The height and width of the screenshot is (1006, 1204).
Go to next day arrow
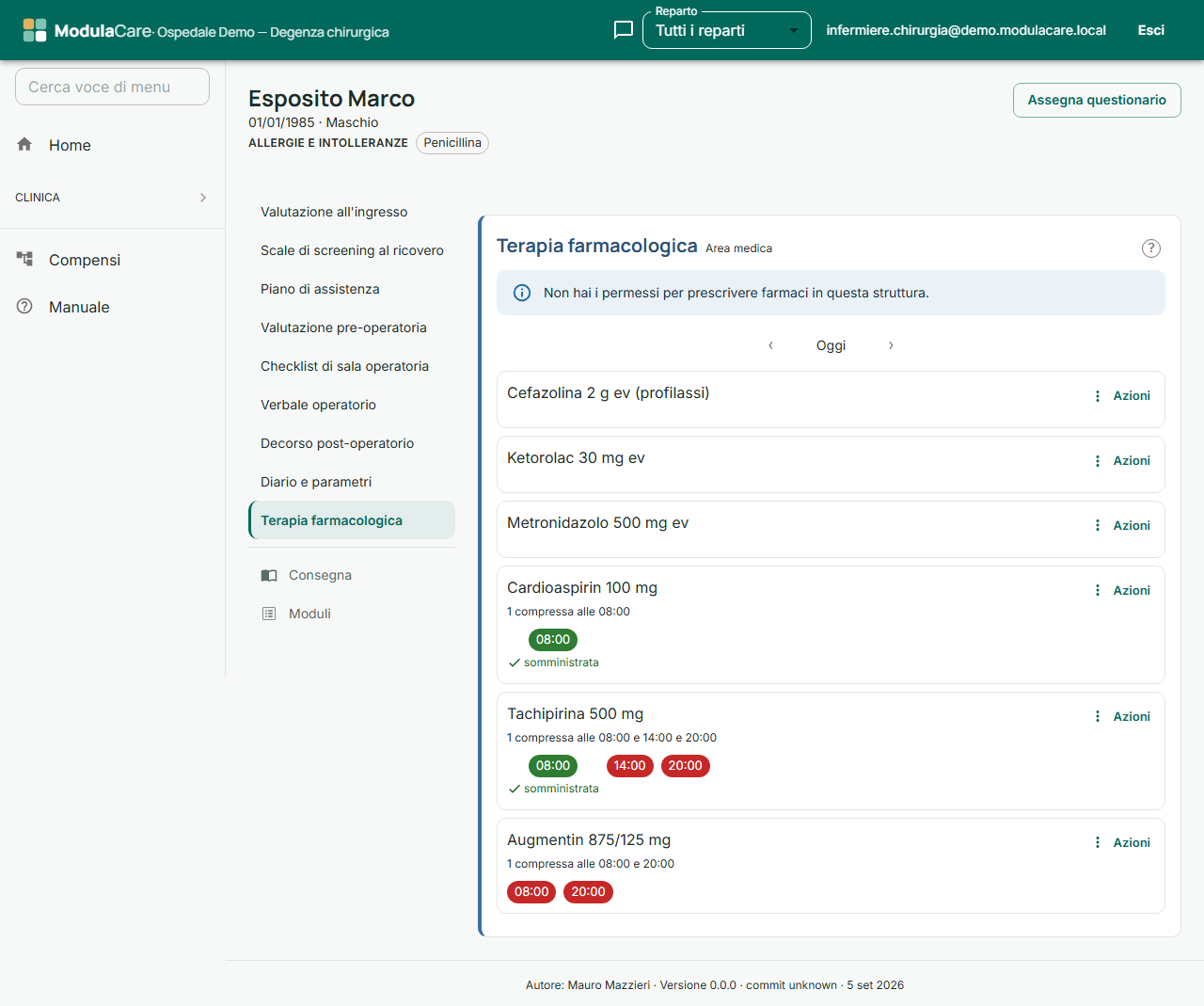[891, 345]
